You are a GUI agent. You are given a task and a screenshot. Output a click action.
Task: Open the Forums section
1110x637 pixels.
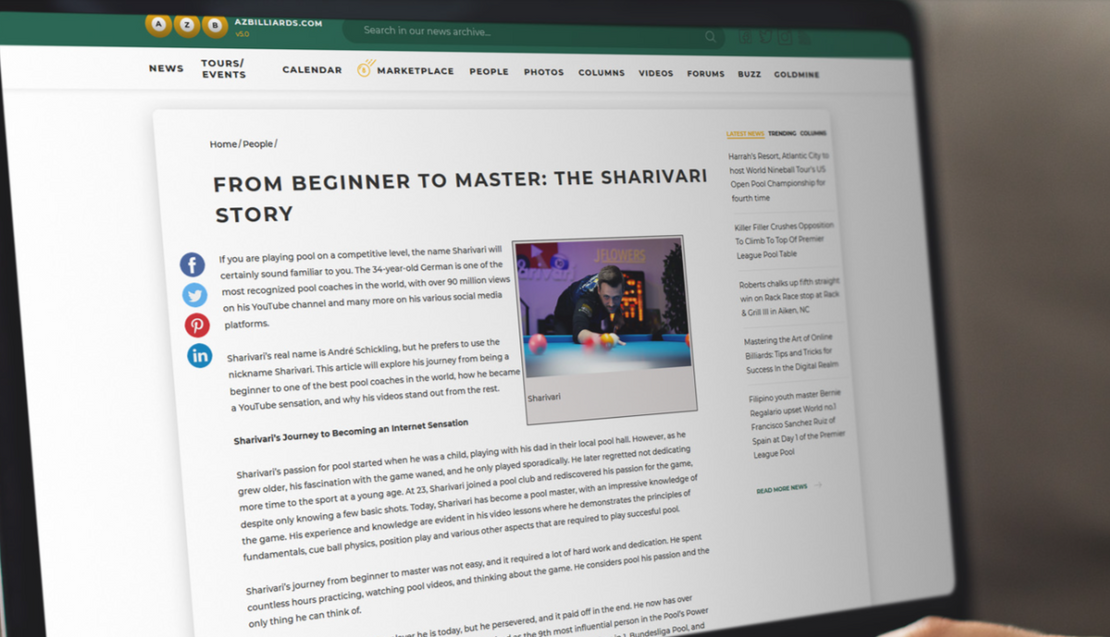(x=705, y=74)
